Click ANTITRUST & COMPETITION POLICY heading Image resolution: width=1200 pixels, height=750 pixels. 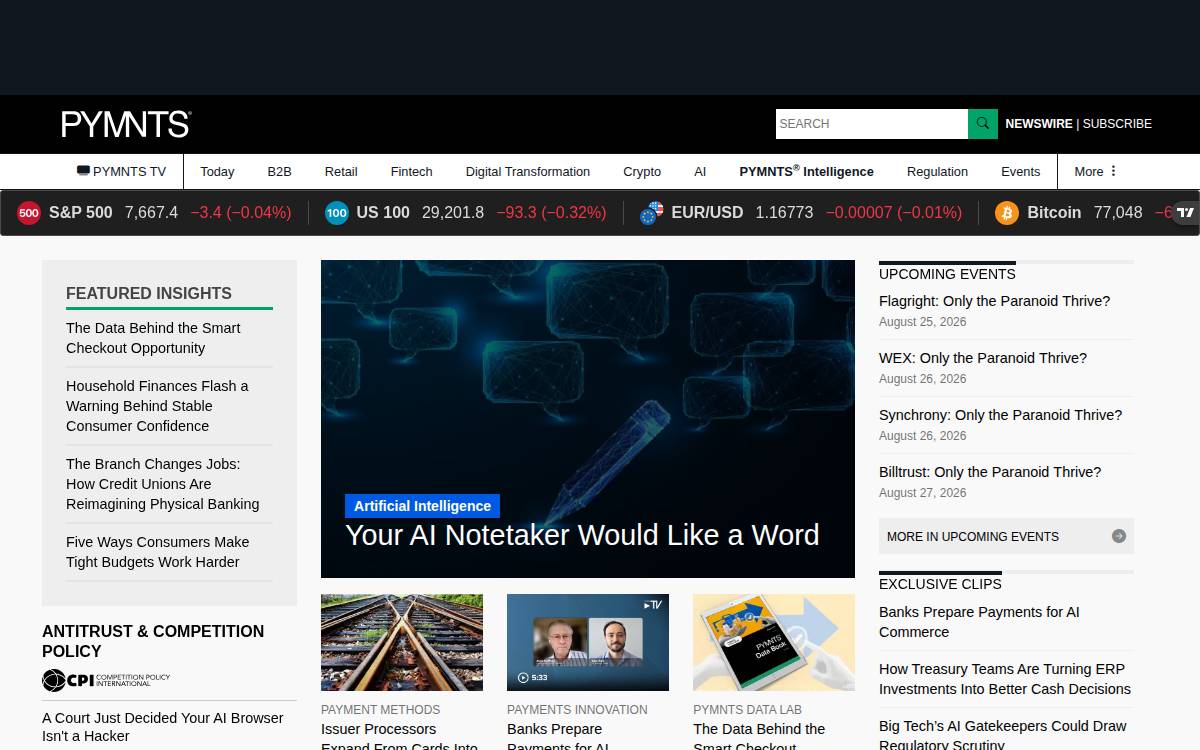point(153,641)
